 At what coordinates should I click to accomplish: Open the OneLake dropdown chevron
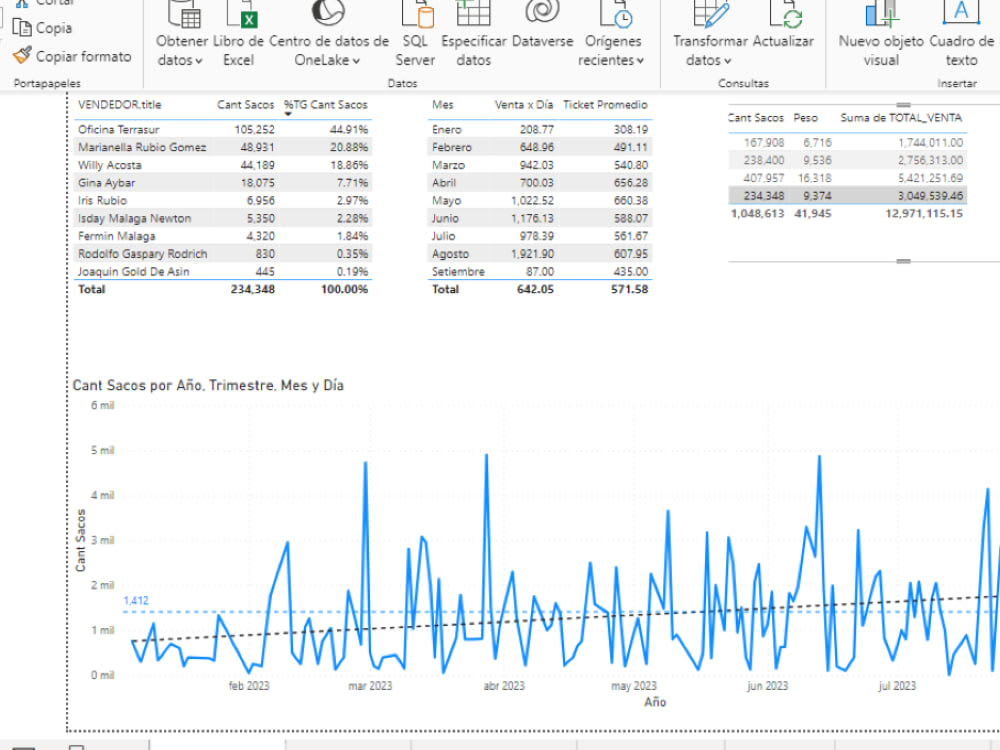[357, 61]
